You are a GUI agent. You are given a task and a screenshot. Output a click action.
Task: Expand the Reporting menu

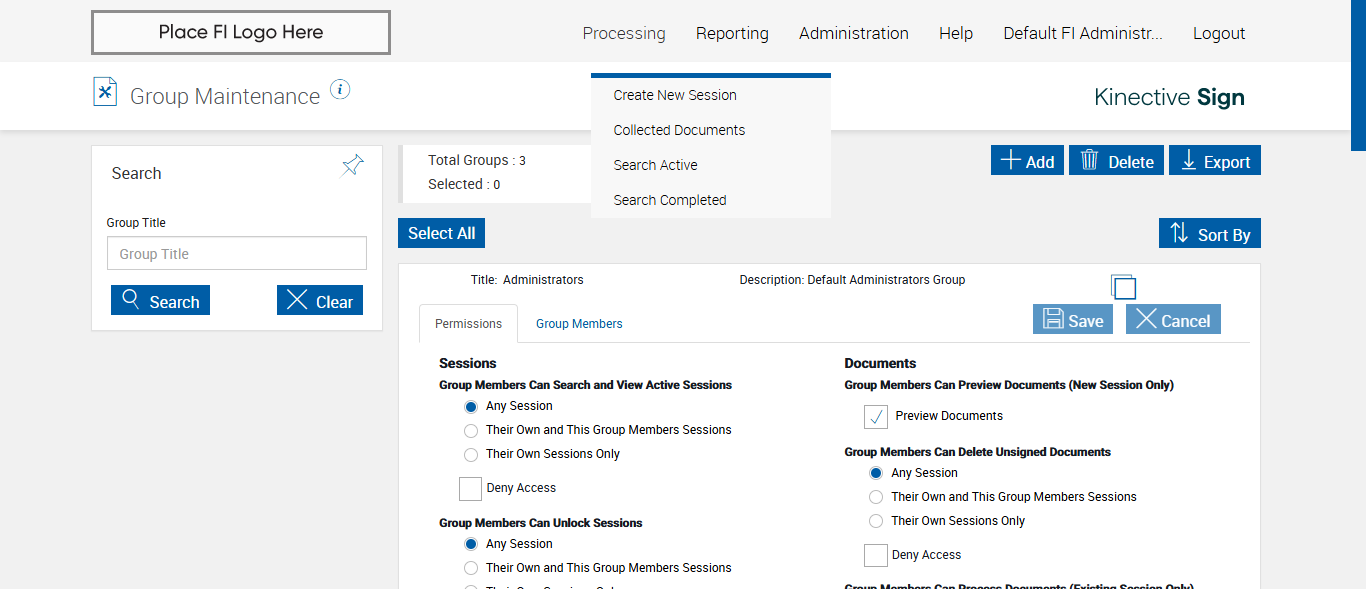[732, 33]
